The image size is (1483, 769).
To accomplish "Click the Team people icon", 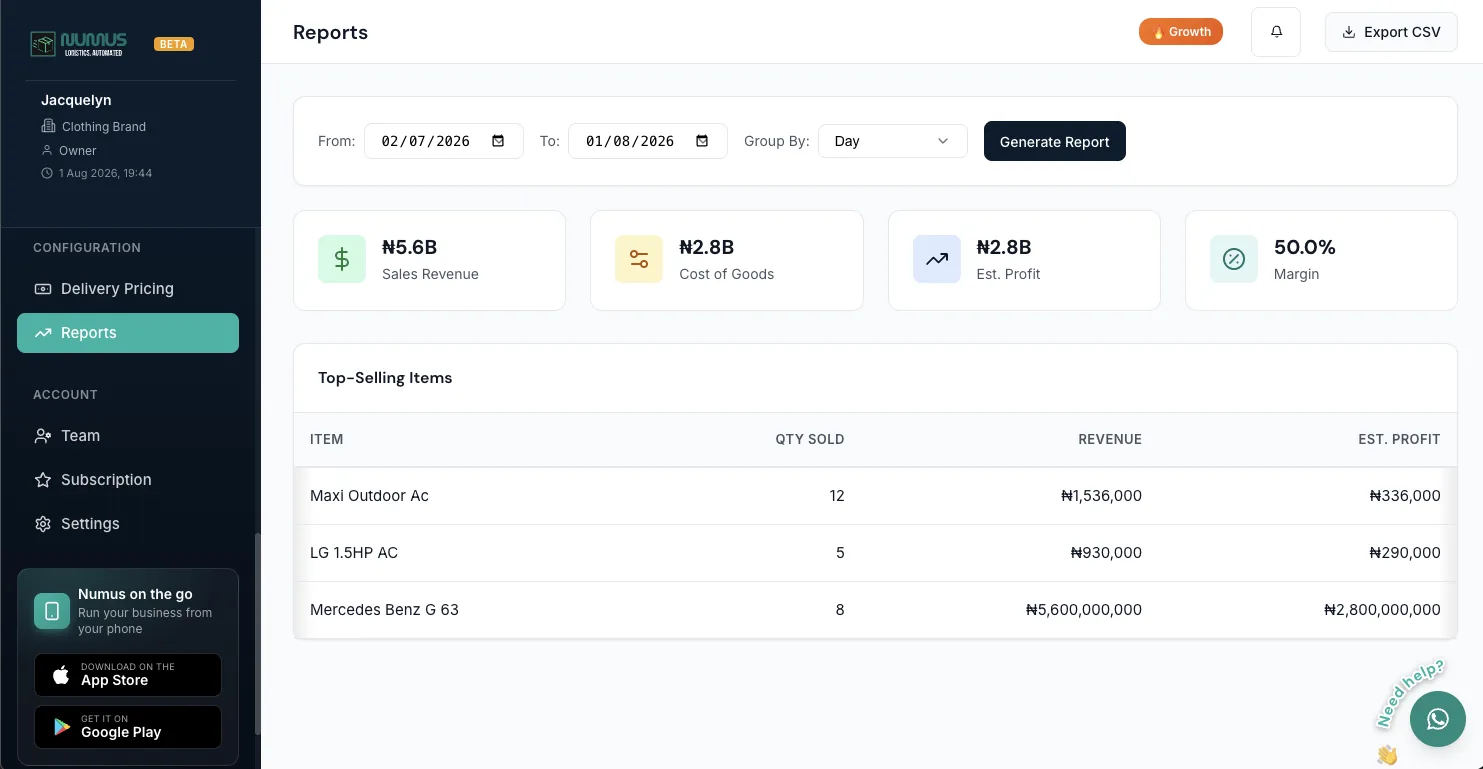I will [43, 436].
